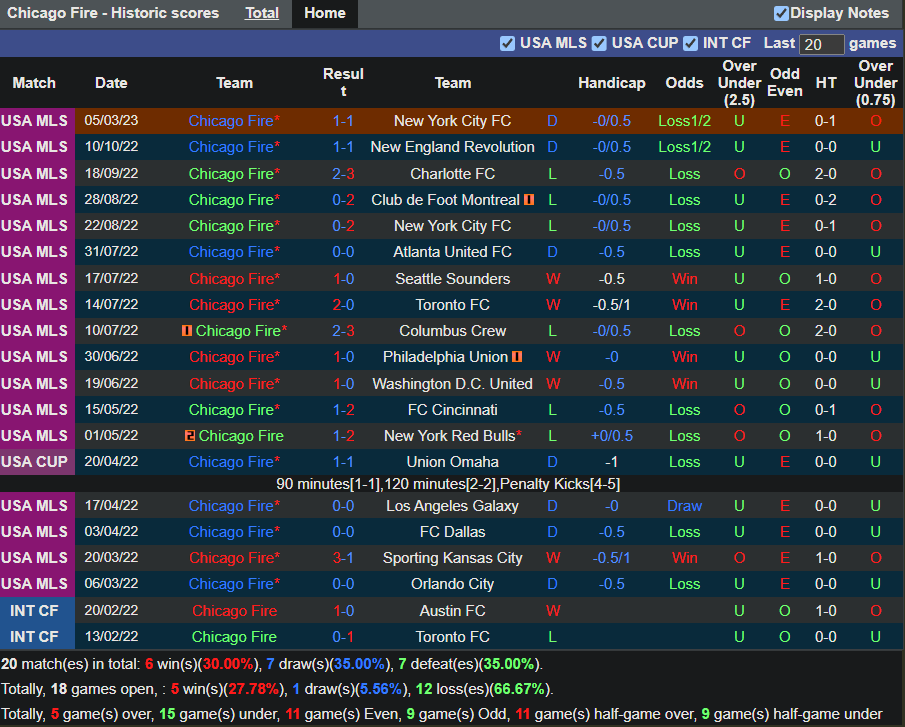
Task: Open Orlando City team link
Action: point(452,584)
